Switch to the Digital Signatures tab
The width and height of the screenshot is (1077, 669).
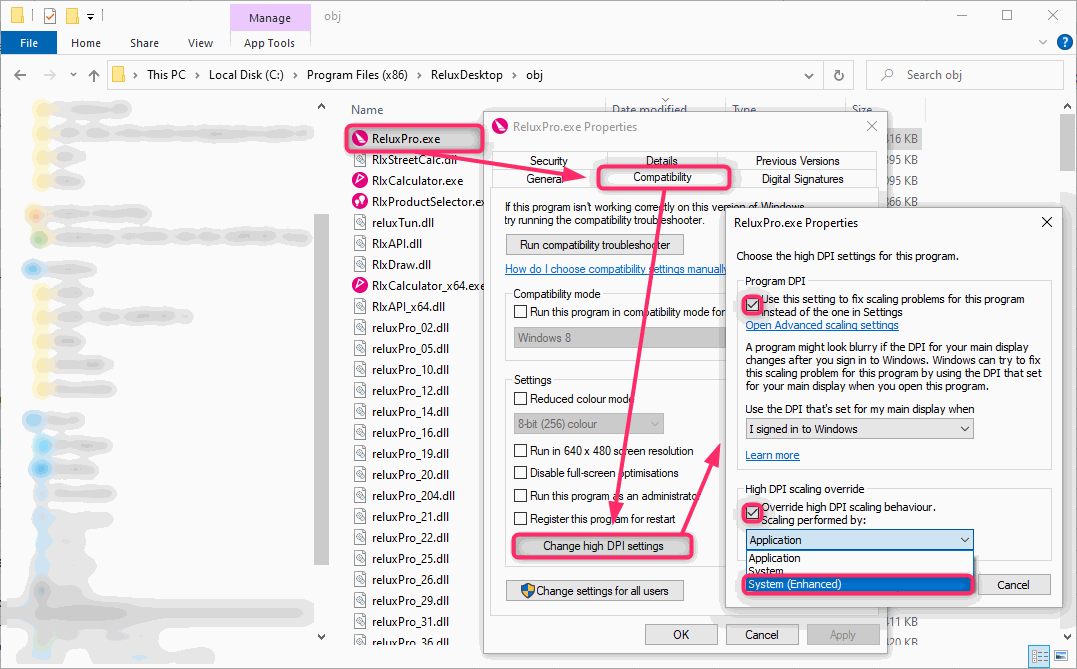[x=805, y=178]
